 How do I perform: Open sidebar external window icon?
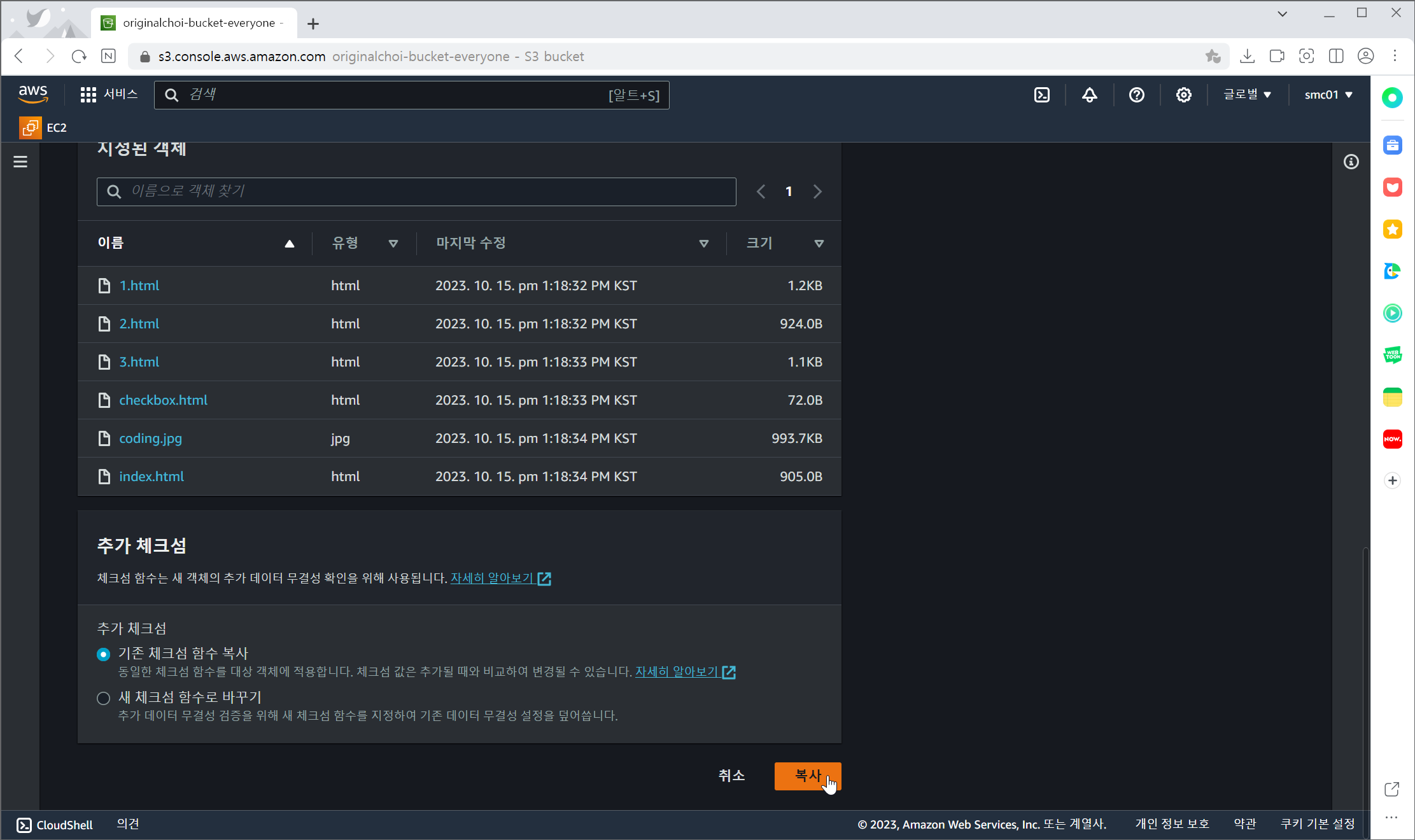1392,789
